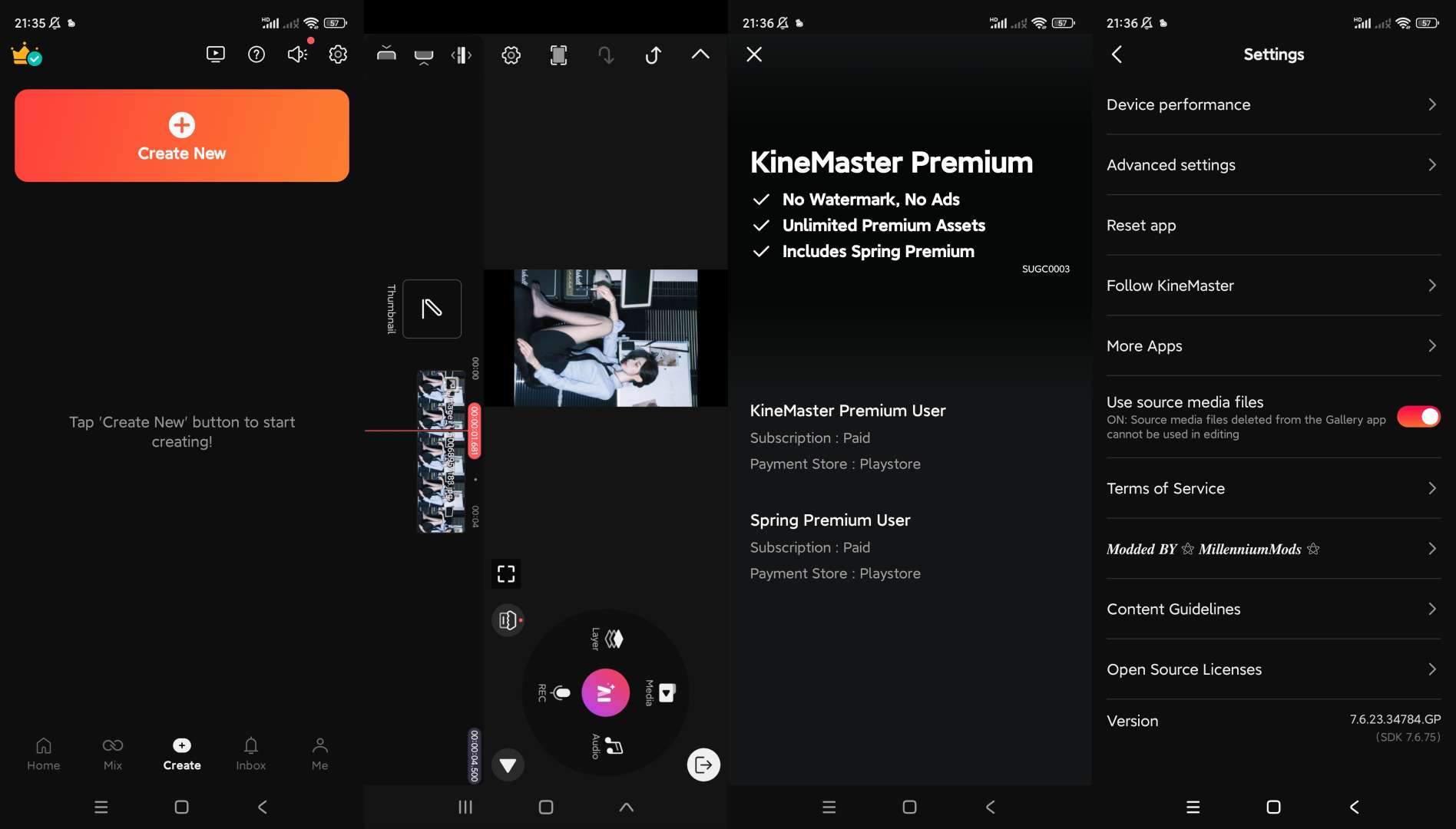
Task: Open the Layer menu in the wheel
Action: pos(606,639)
